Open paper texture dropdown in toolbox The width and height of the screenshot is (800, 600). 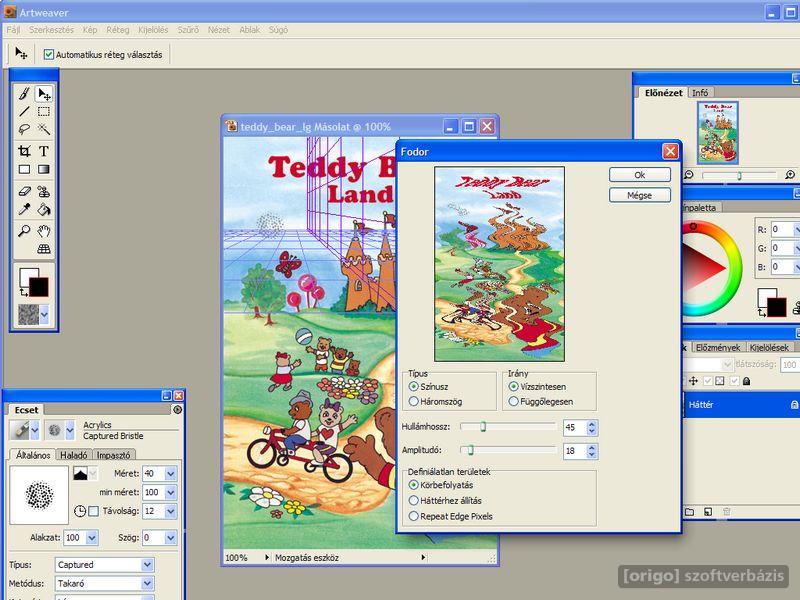click(44, 315)
